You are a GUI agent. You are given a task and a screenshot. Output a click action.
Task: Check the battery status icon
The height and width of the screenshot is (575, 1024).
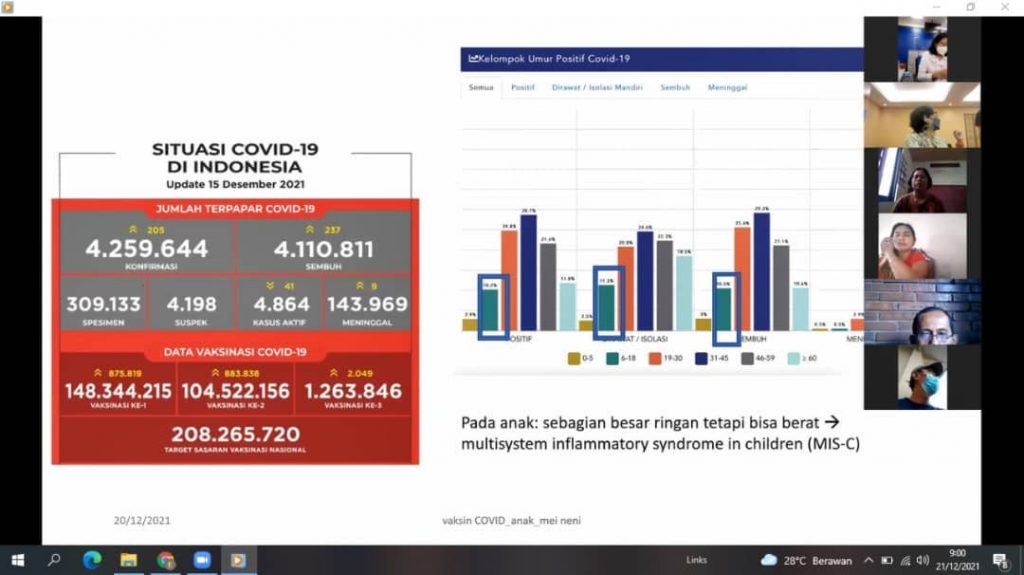click(x=887, y=560)
